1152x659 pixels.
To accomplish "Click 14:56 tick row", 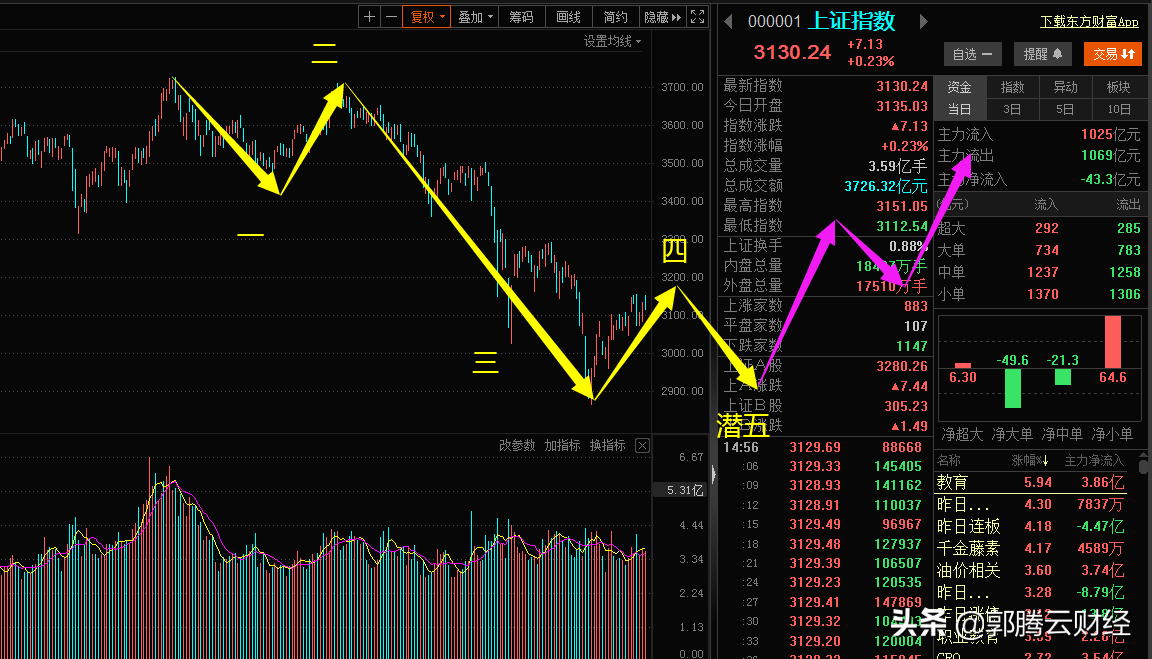I will [824, 447].
